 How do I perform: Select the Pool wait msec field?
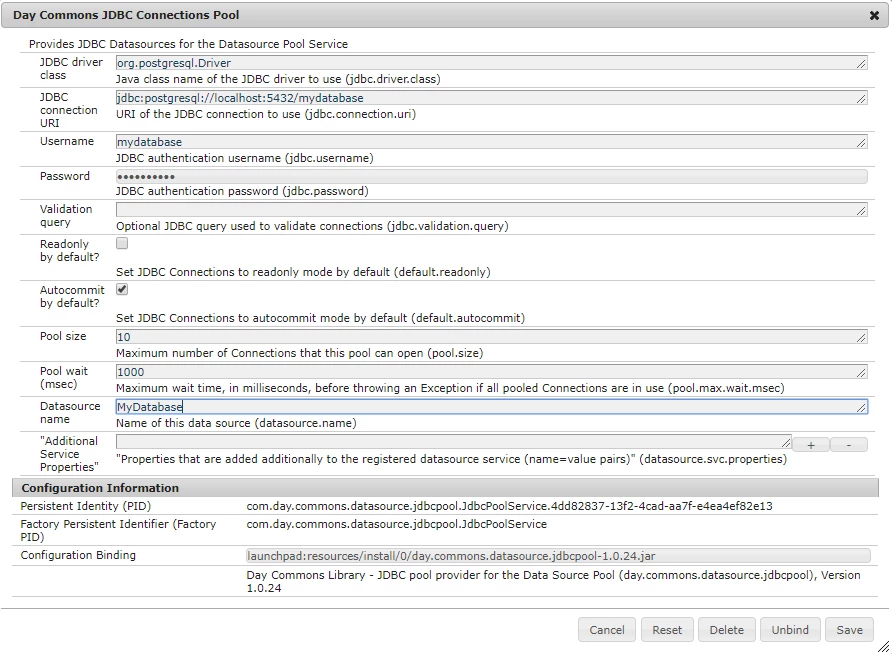tap(492, 372)
